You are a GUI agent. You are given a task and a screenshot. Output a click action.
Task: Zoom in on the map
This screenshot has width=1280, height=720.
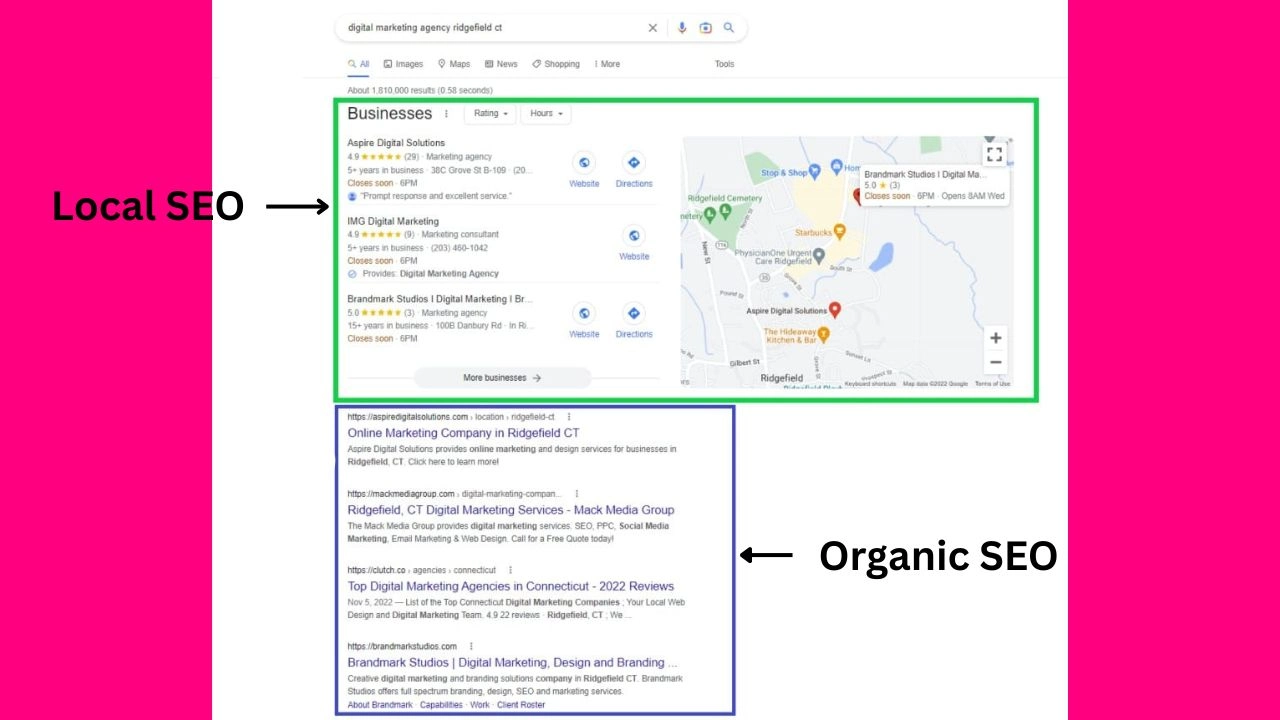[995, 338]
